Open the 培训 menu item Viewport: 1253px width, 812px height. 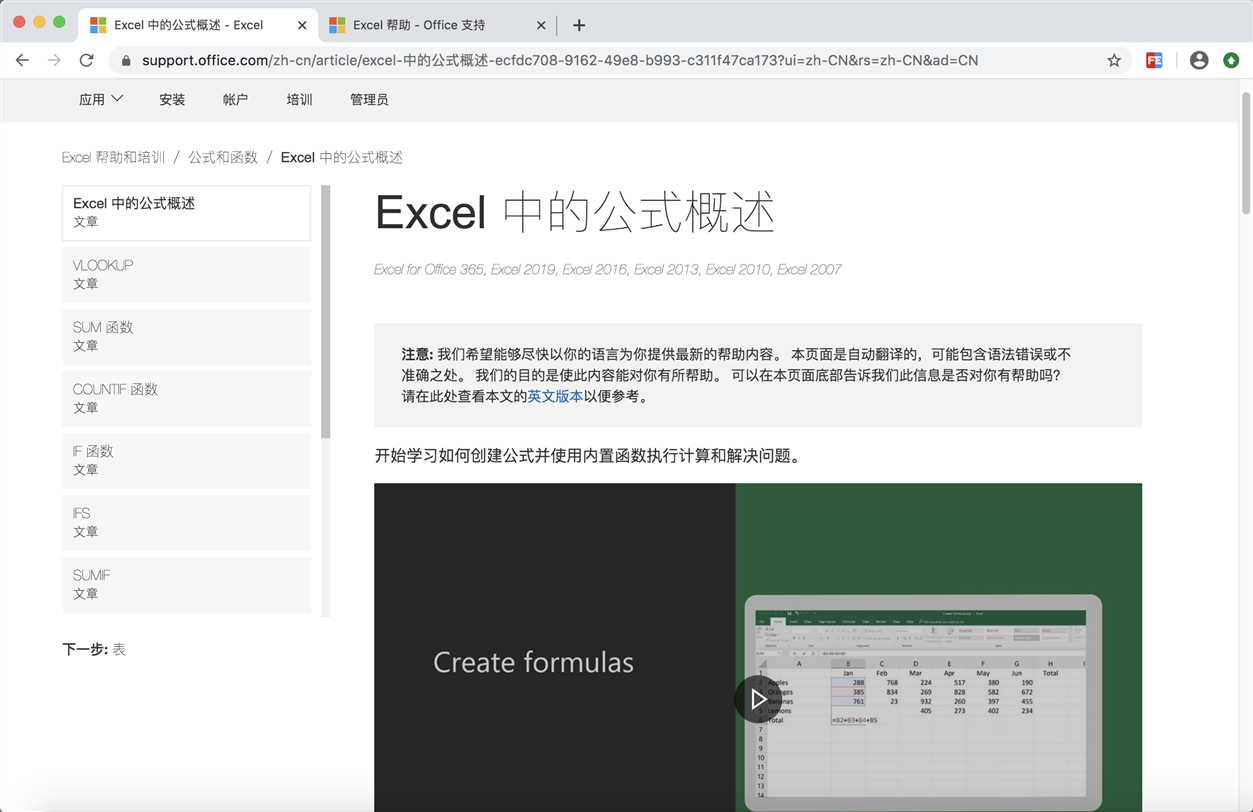[x=299, y=99]
